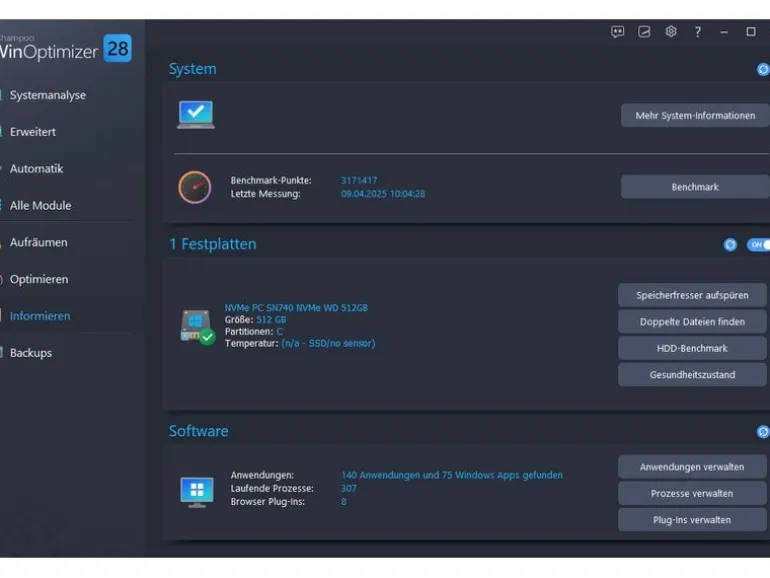Click Prozesse verwalten button
The image size is (770, 578).
692,494
